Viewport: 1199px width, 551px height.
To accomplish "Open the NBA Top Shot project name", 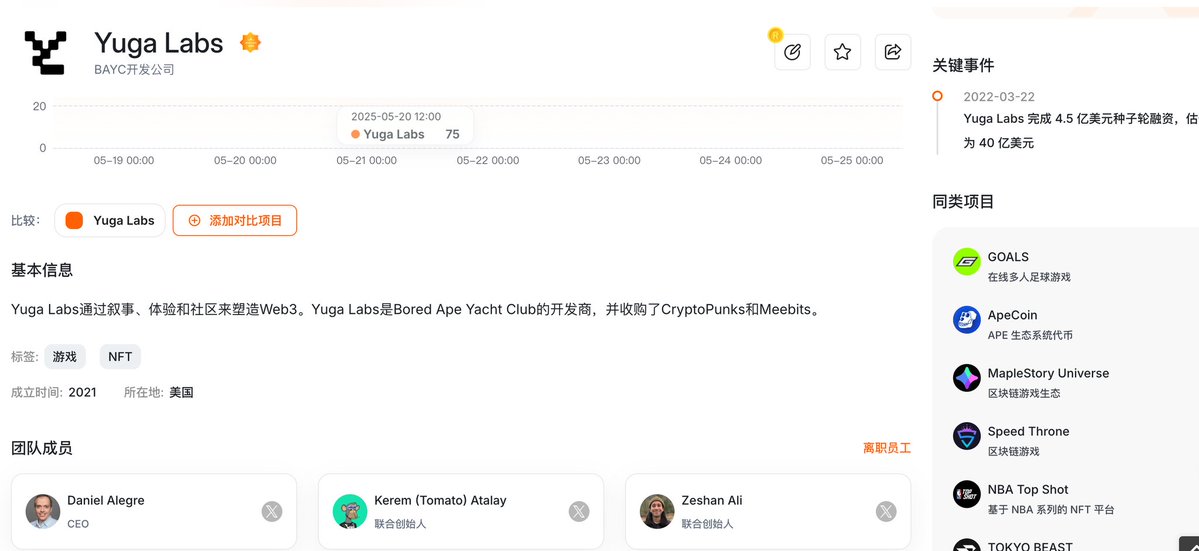I will tap(1028, 489).
